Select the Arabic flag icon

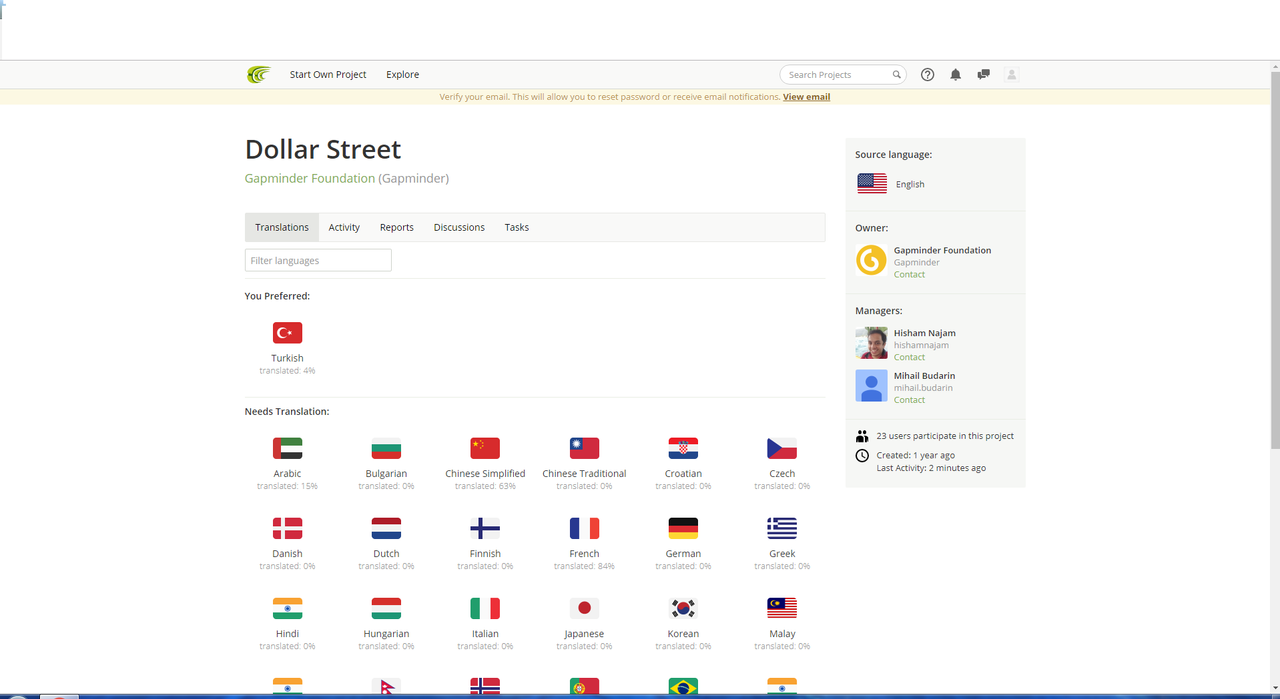pyautogui.click(x=287, y=448)
